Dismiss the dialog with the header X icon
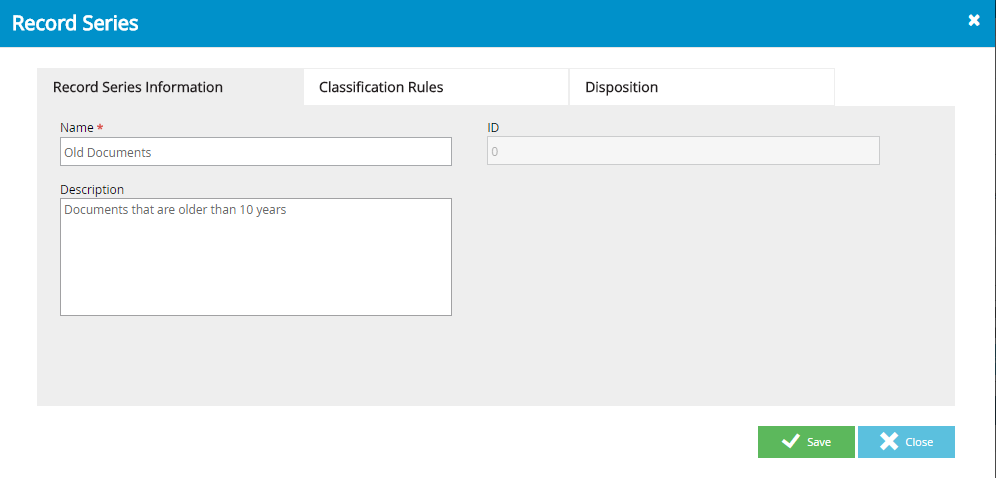 [974, 21]
